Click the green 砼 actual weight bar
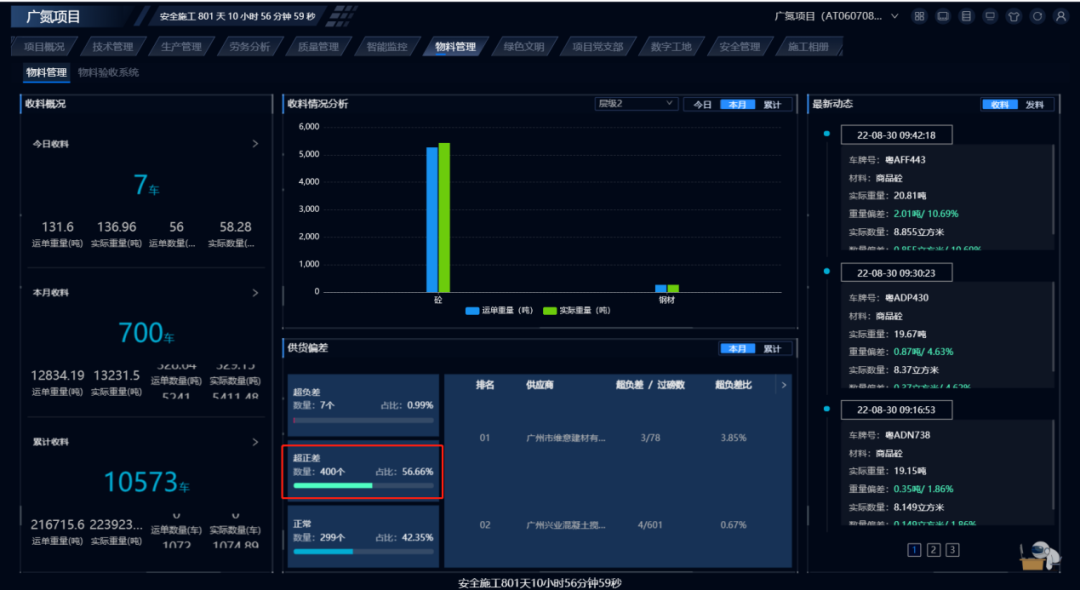 [x=444, y=217]
